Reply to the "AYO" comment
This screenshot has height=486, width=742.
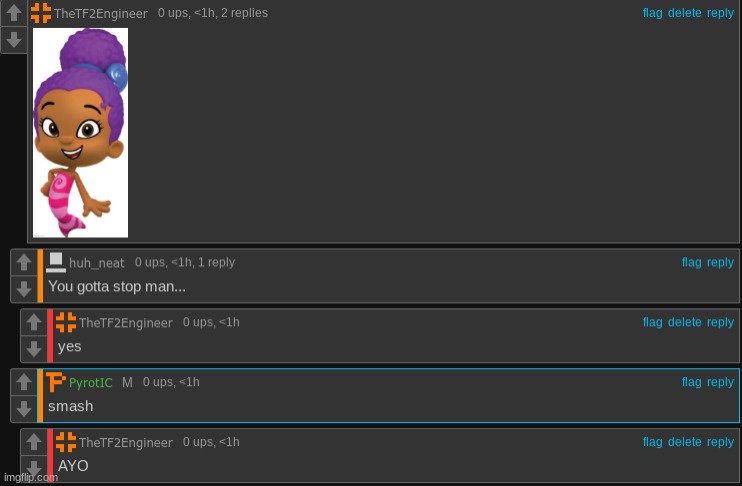[x=720, y=442]
